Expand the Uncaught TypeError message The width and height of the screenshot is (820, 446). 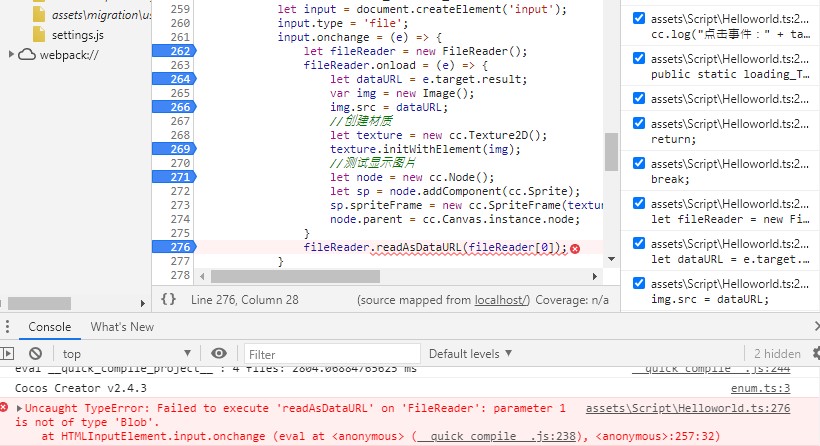point(19,408)
